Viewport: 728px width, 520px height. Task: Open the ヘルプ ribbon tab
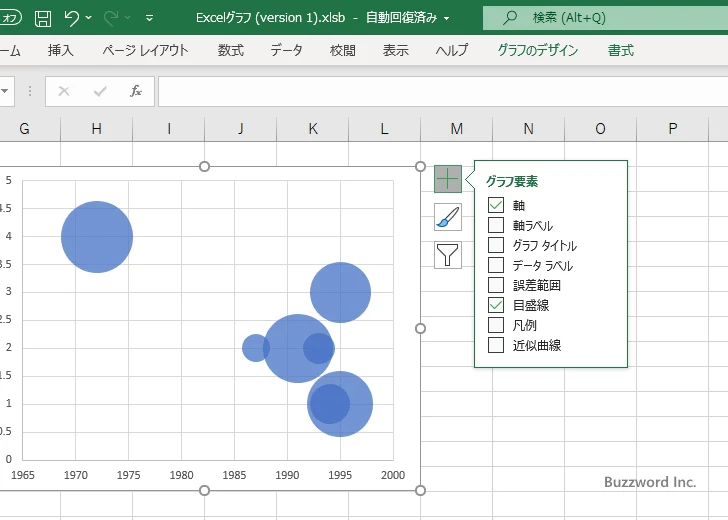[x=452, y=50]
